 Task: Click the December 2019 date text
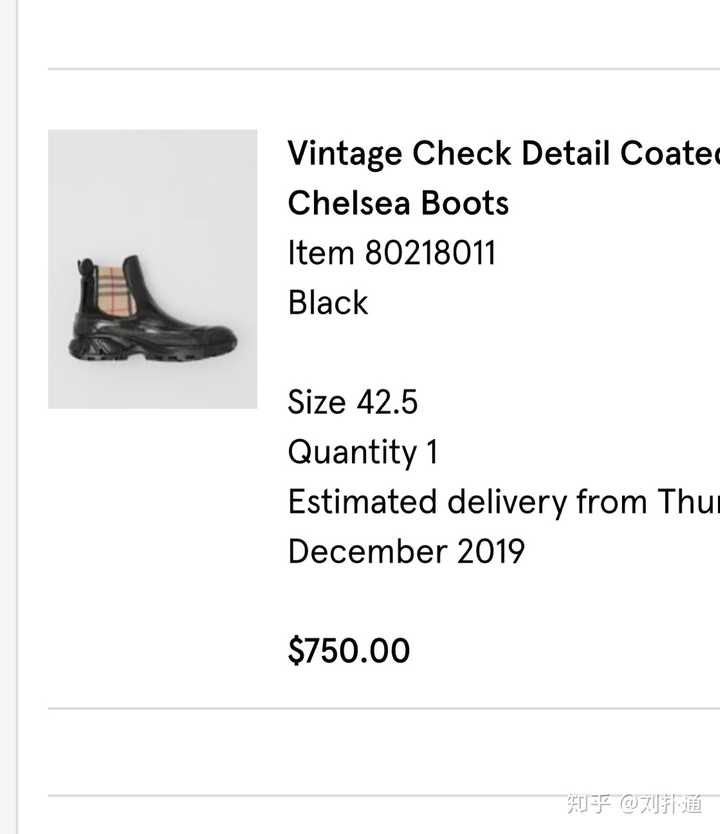406,551
